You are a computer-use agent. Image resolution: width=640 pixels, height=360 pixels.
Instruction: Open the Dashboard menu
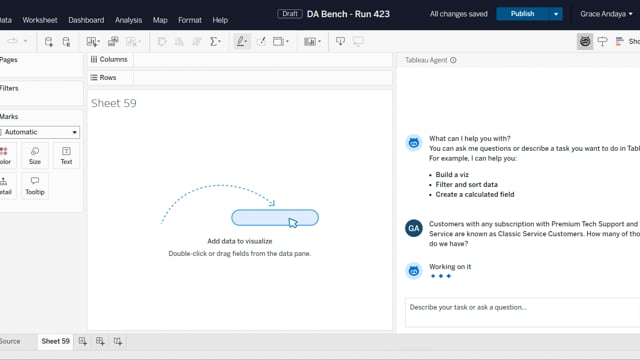(x=86, y=20)
